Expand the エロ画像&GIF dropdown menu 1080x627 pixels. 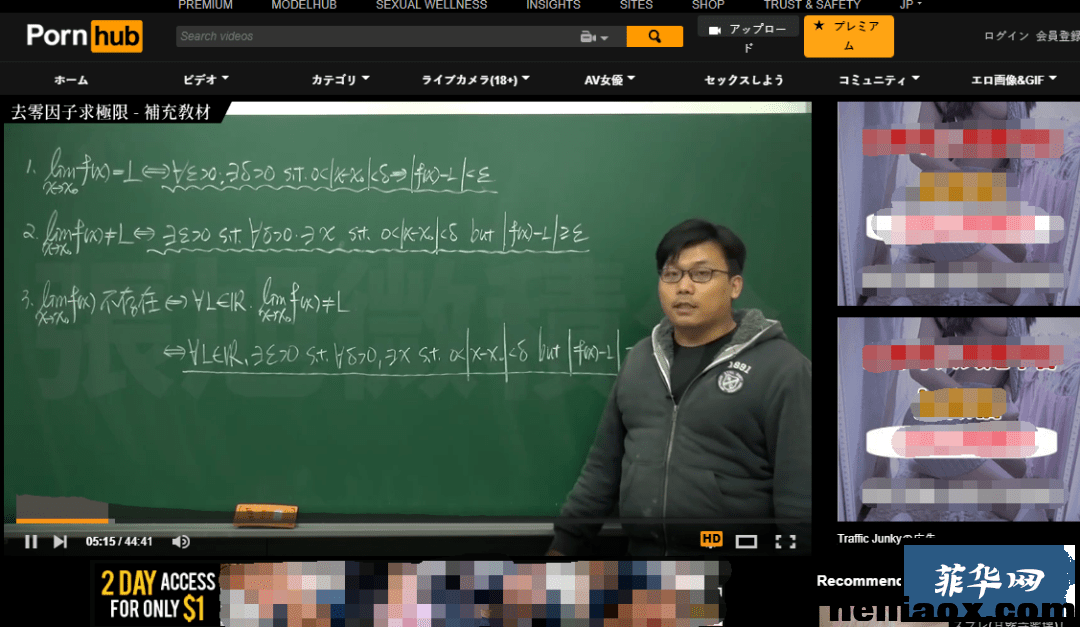(x=1013, y=80)
